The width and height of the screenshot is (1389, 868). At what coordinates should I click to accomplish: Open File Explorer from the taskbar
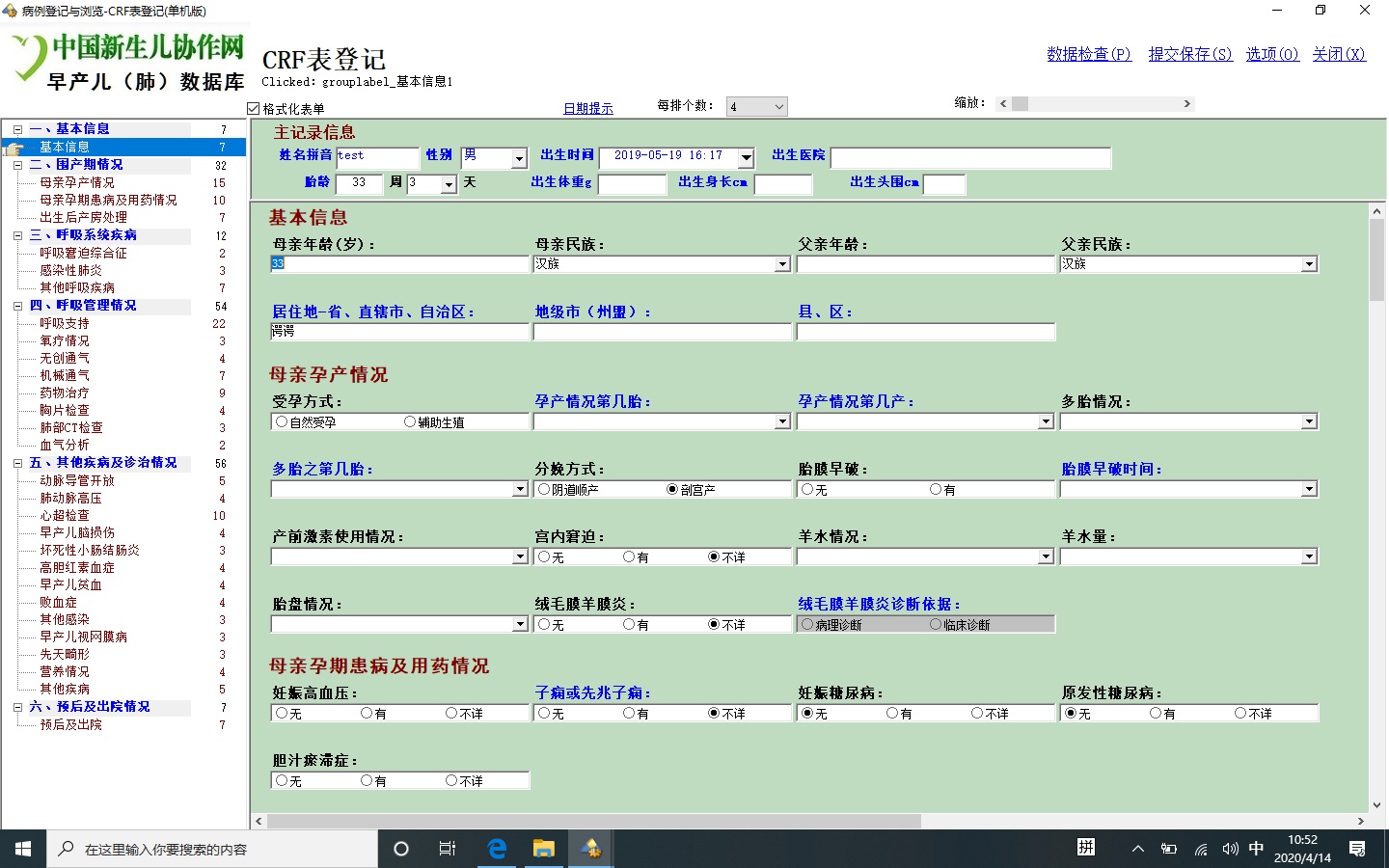543,849
